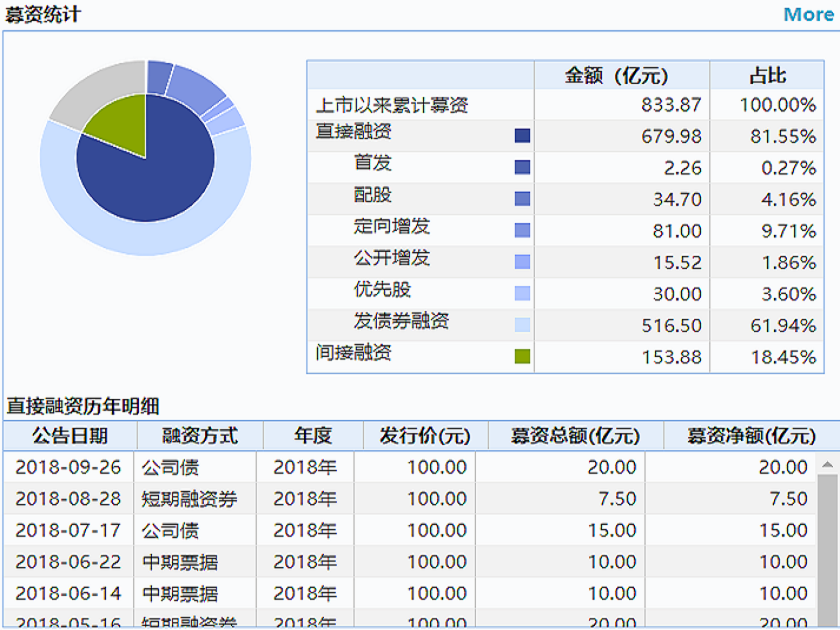Click the 年度 column header
This screenshot has width=840, height=630.
click(313, 436)
